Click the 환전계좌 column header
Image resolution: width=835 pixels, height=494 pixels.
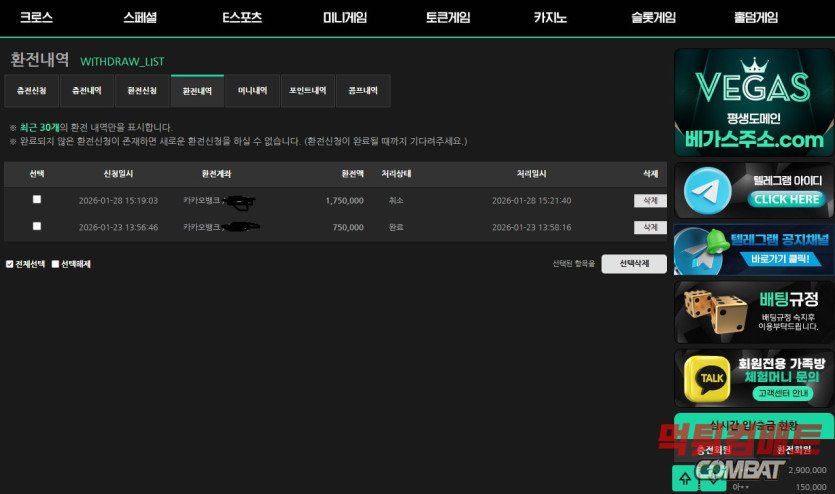(x=216, y=174)
